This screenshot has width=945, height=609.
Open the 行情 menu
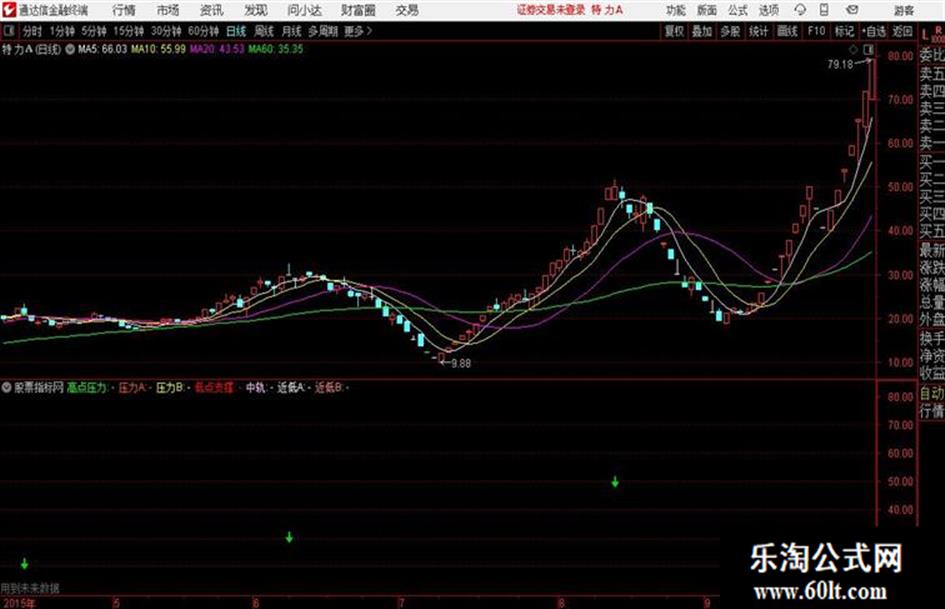tap(124, 10)
